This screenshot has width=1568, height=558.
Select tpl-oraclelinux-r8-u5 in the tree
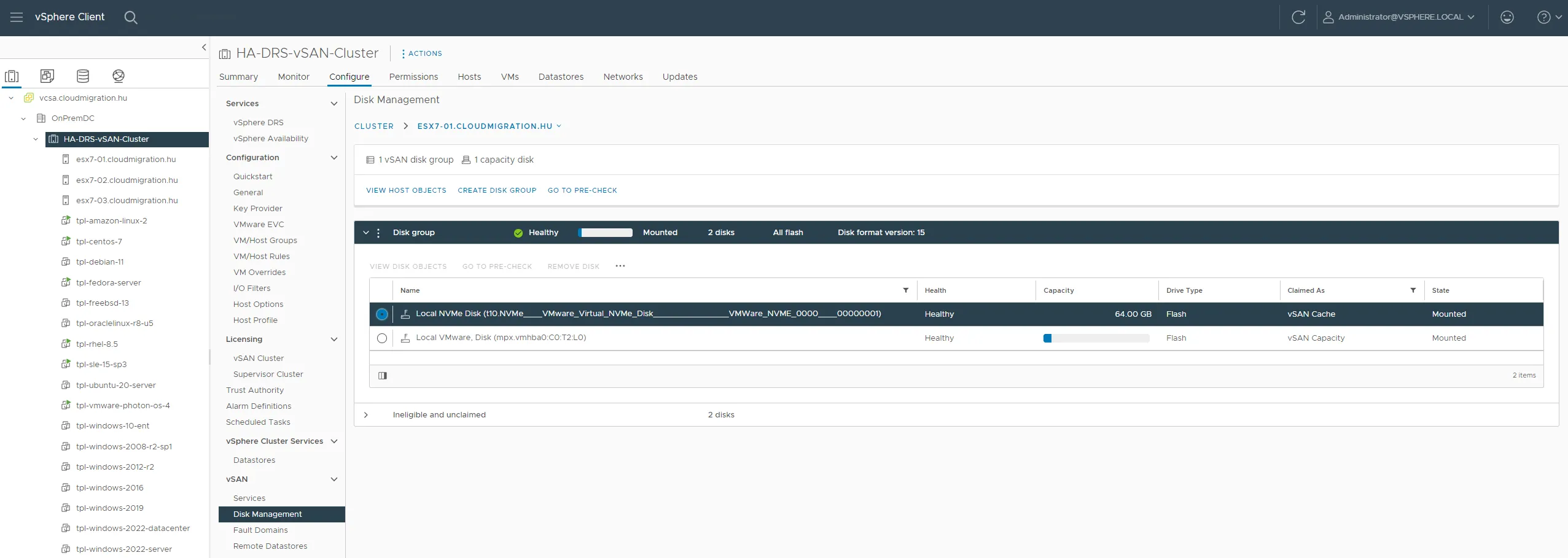pyautogui.click(x=114, y=324)
